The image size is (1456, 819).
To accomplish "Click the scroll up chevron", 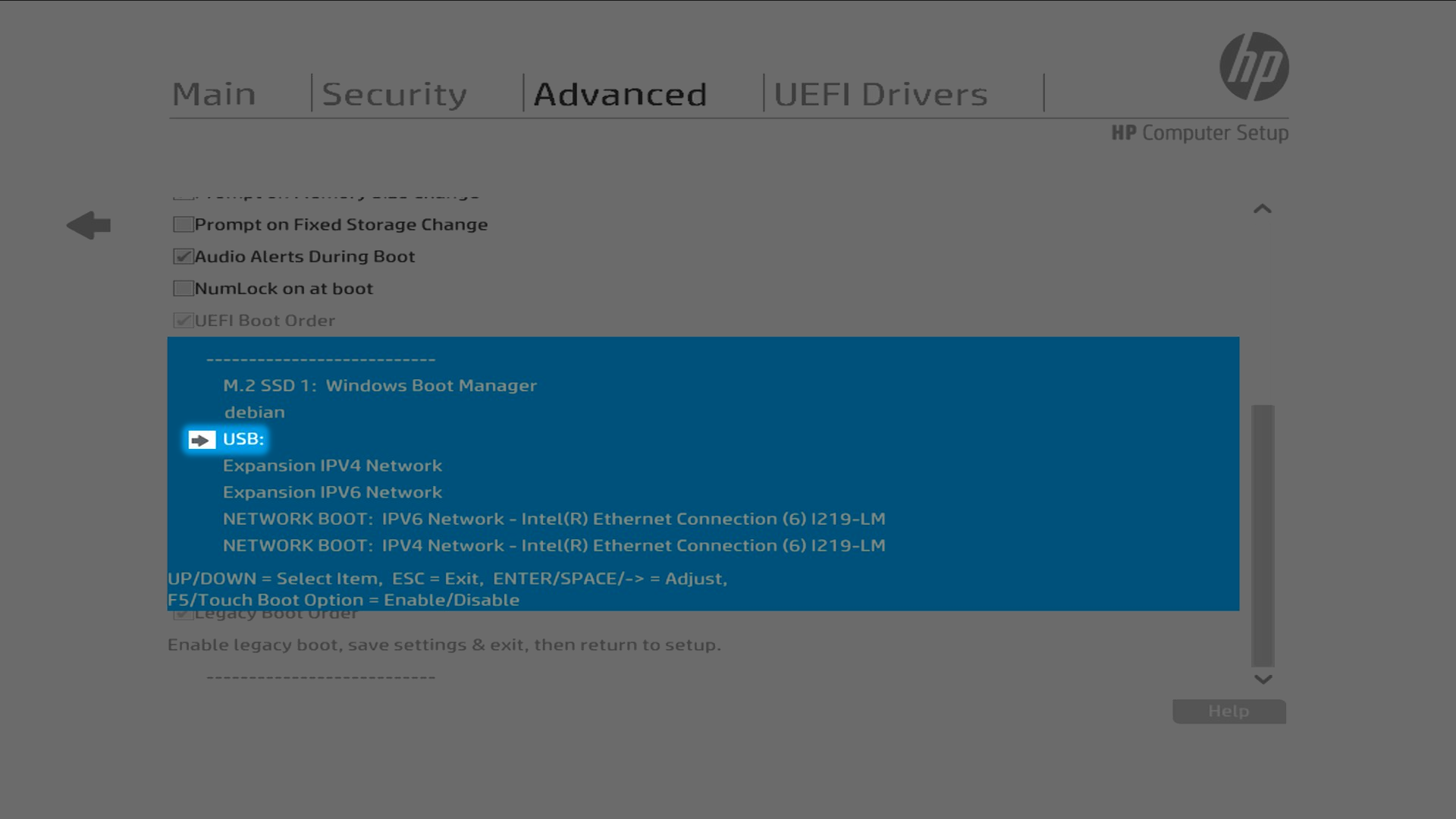I will [x=1262, y=209].
